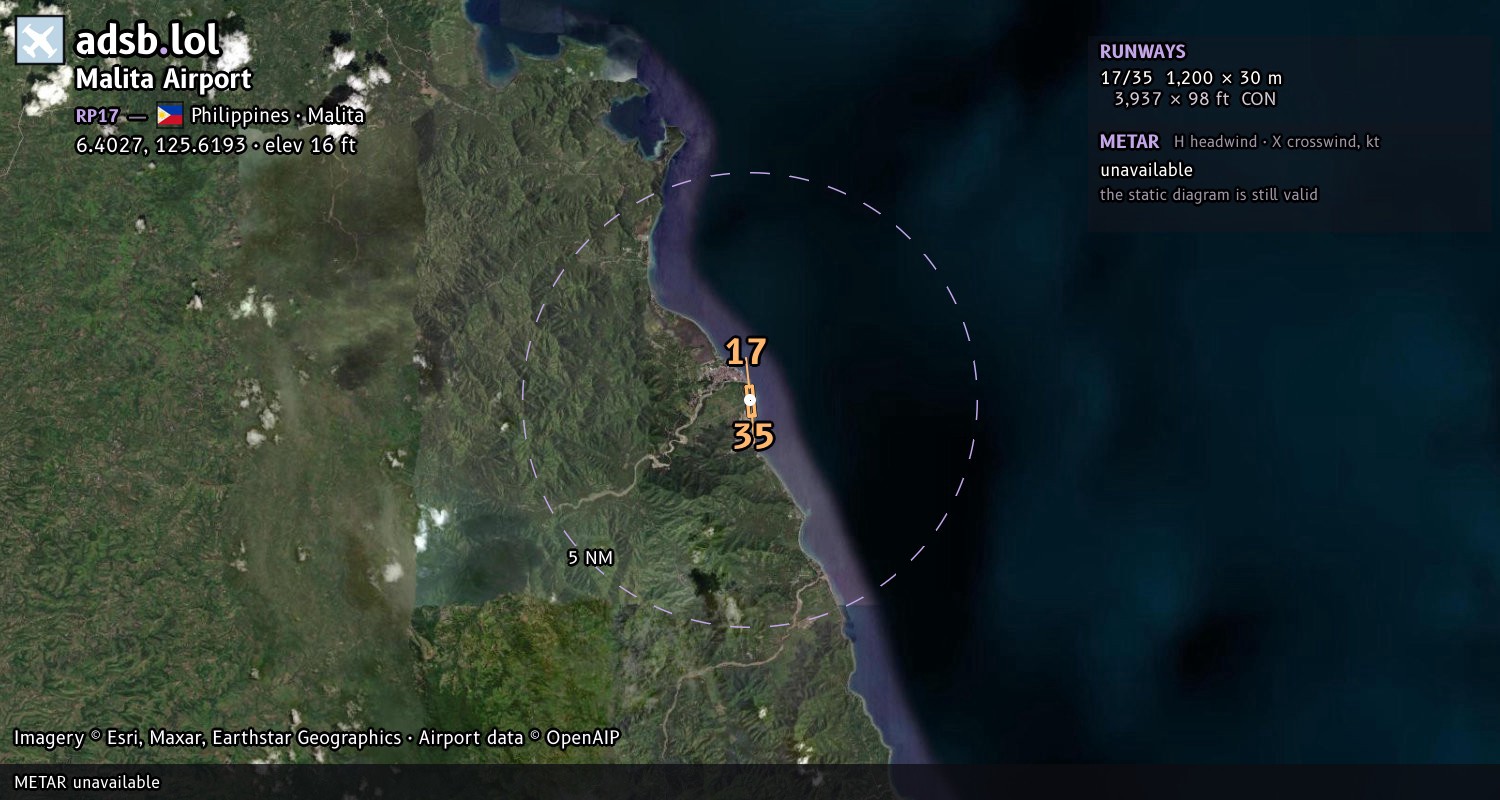Click the 17/35 1,200 × 30 m runway entry
The height and width of the screenshot is (800, 1500).
tap(1191, 78)
